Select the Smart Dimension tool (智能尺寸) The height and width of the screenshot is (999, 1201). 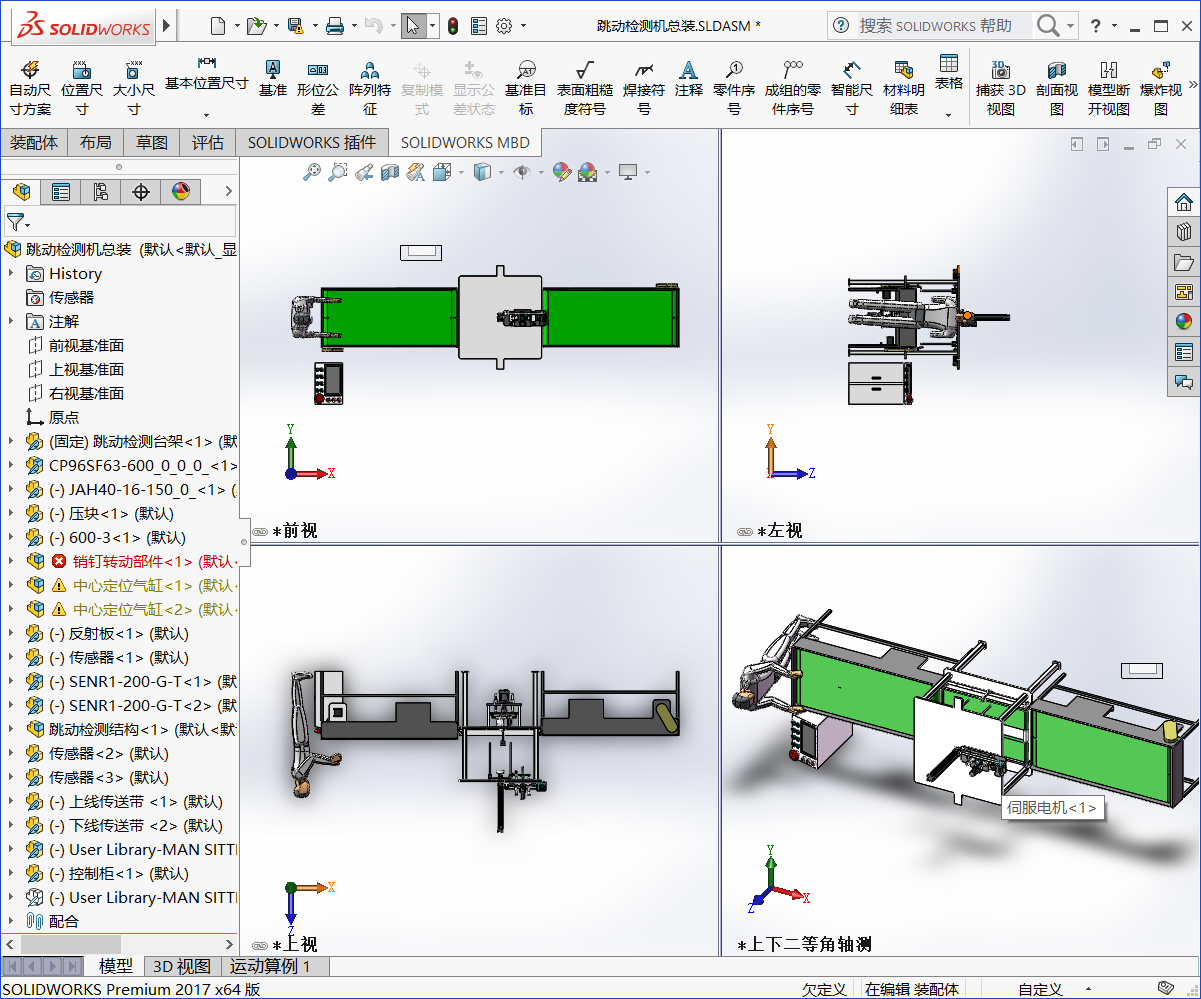852,87
